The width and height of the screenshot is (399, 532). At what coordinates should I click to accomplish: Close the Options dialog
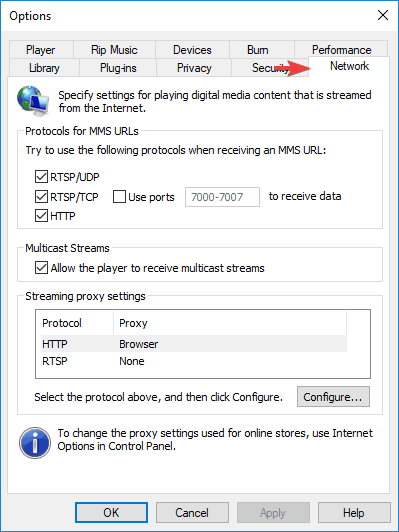pyautogui.click(x=383, y=15)
